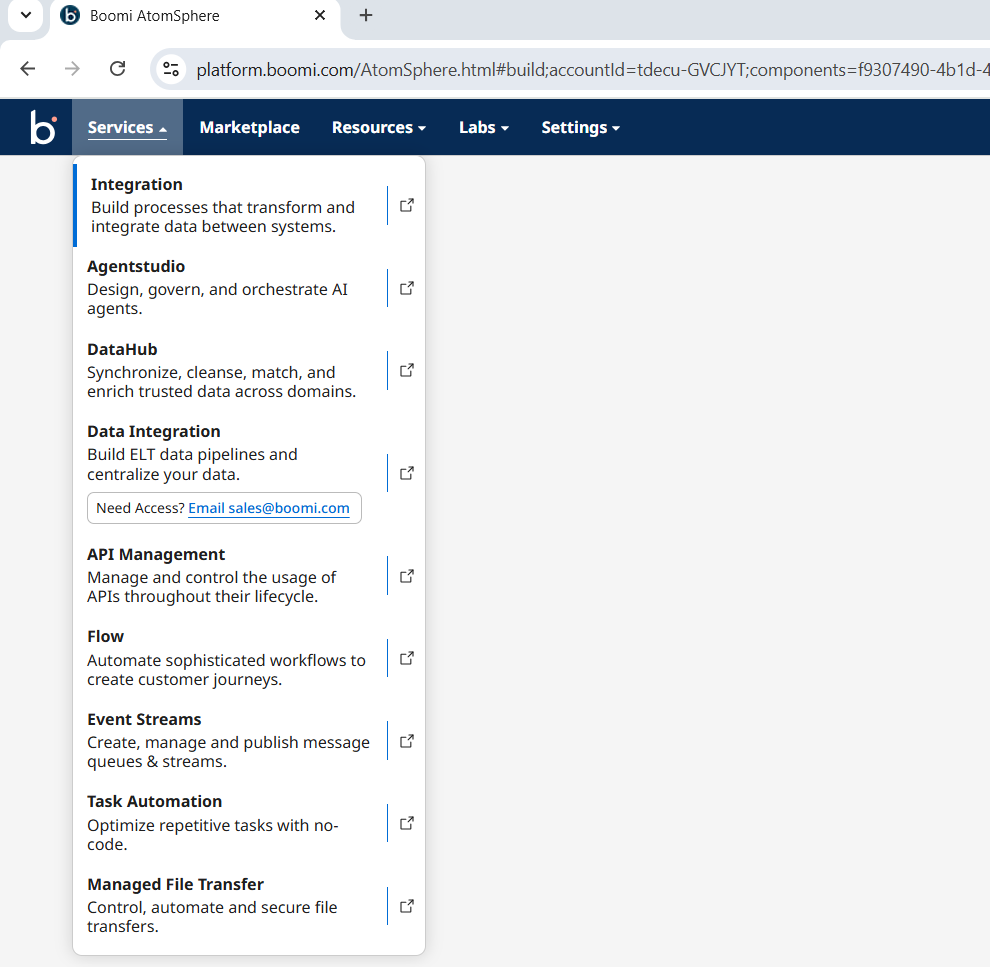
Task: Open Integration in new tab icon
Action: tap(406, 205)
